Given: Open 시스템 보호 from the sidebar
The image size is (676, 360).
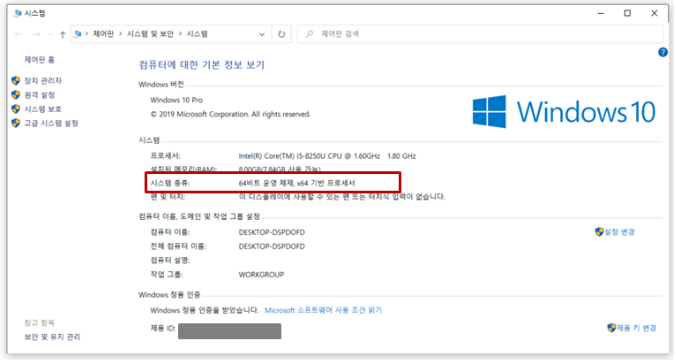Looking at the screenshot, I should click(x=43, y=109).
